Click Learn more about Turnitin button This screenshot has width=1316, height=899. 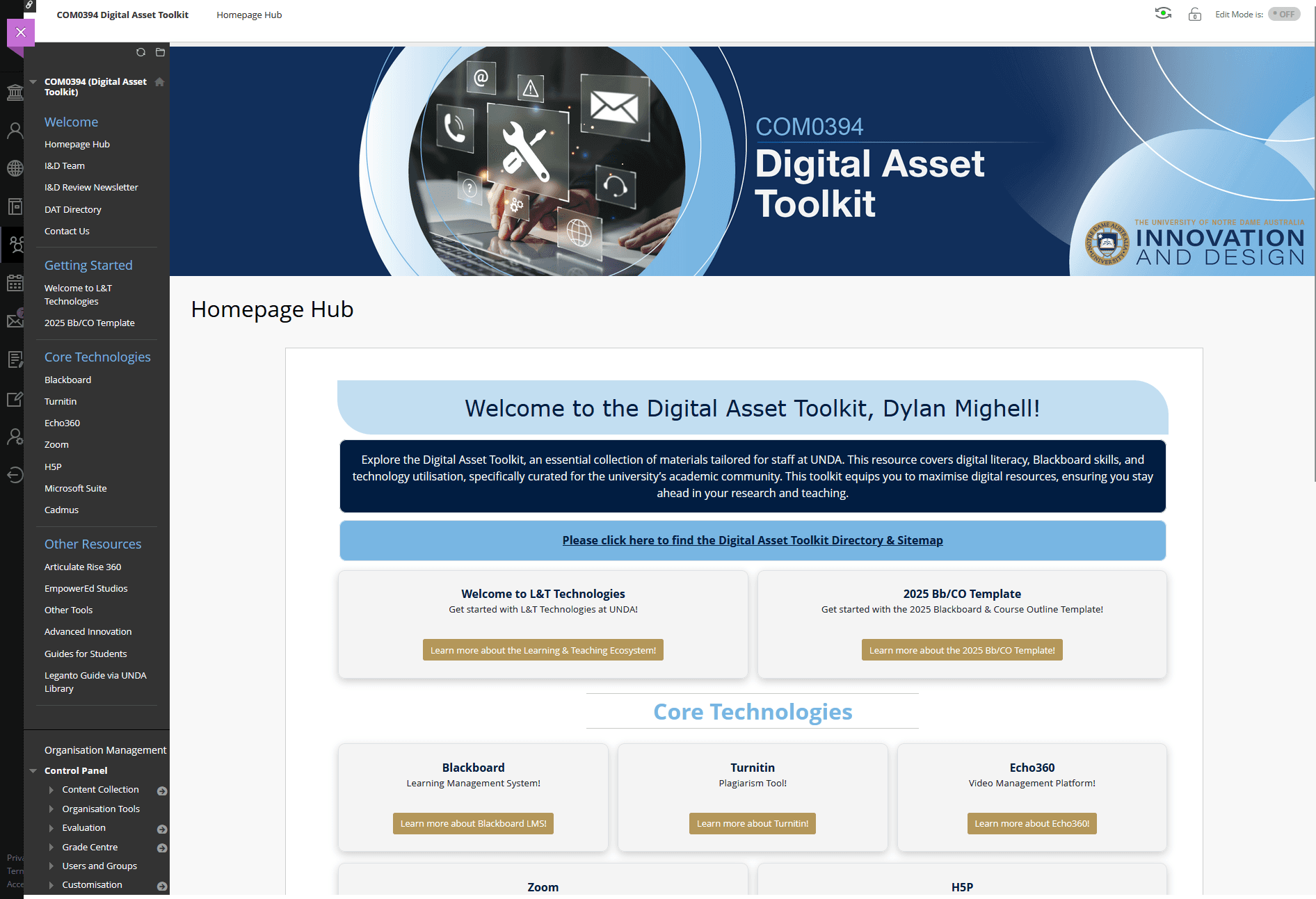tap(752, 823)
